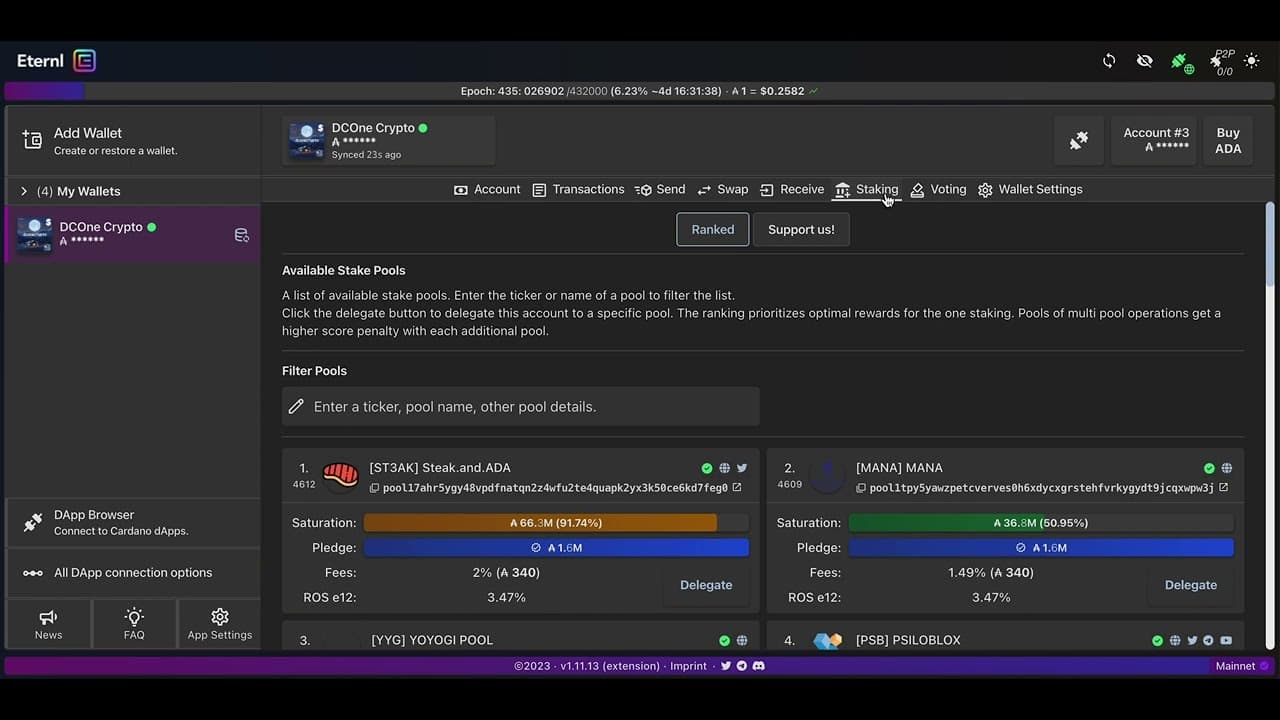Click the [YYG] YOYOGI POOL name
Screen dimensions: 1280x720
pyautogui.click(x=432, y=640)
